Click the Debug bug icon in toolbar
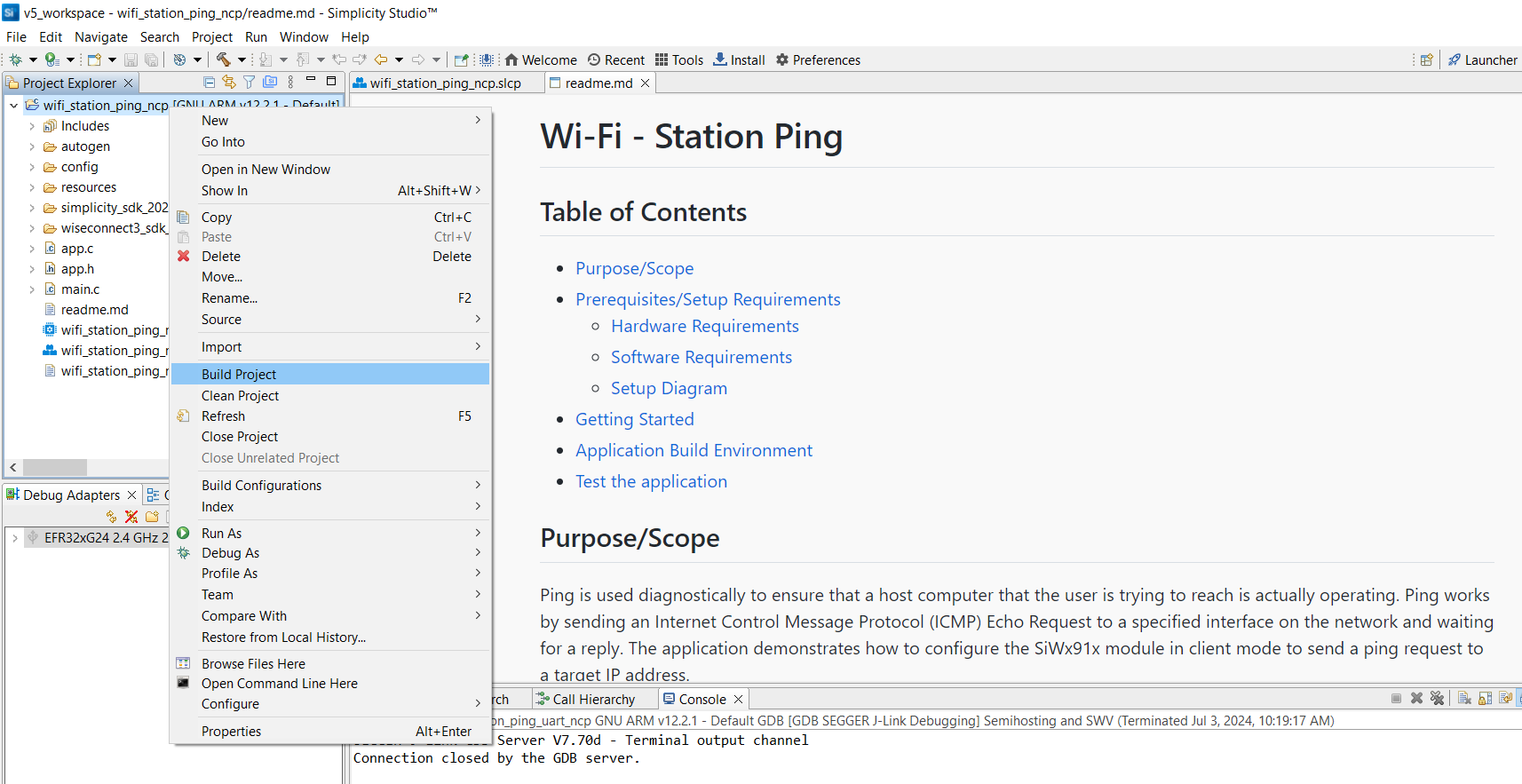Viewport: 1522px width, 784px height. pyautogui.click(x=15, y=59)
